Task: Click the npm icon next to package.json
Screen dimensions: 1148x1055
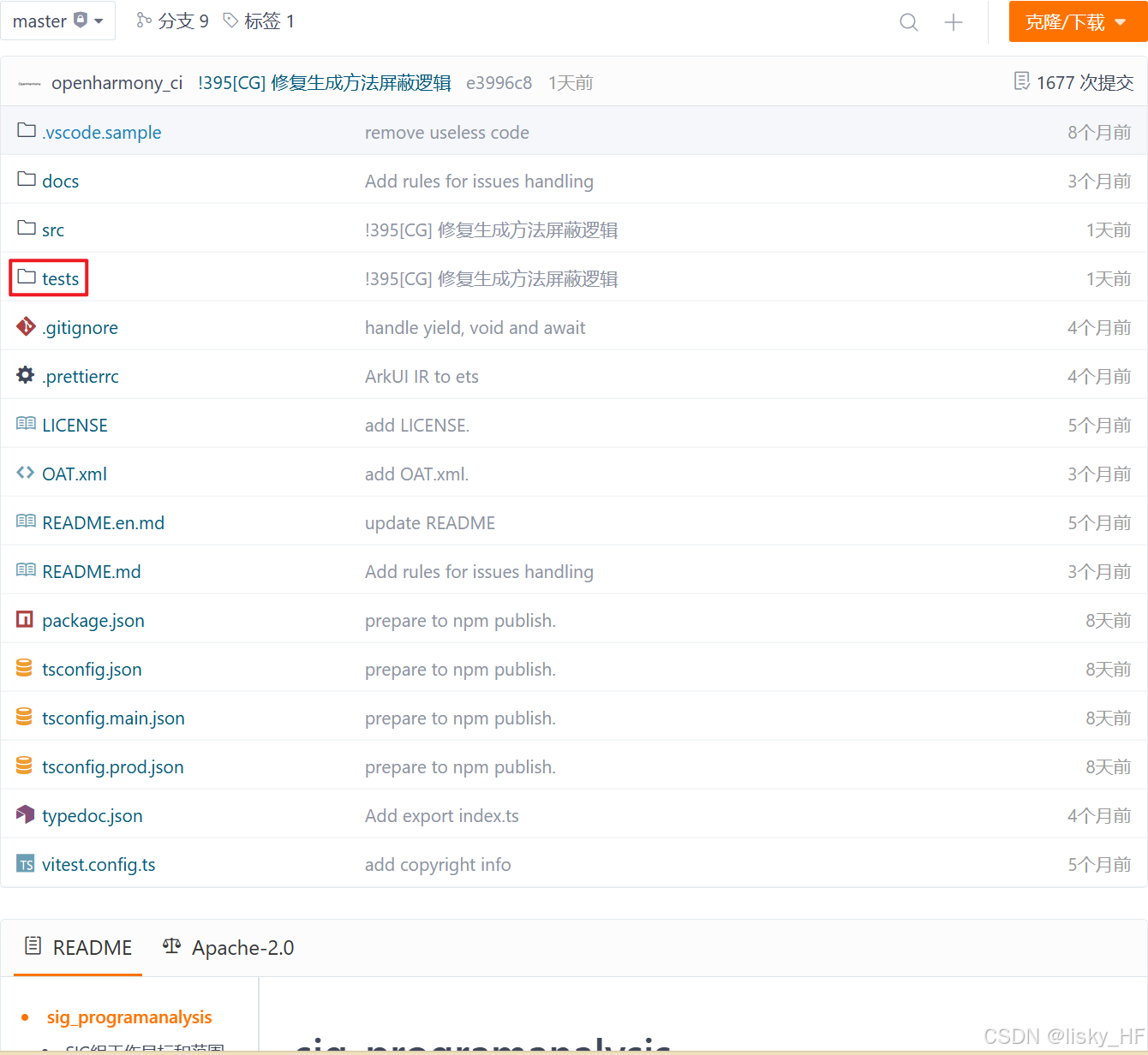Action: tap(25, 619)
